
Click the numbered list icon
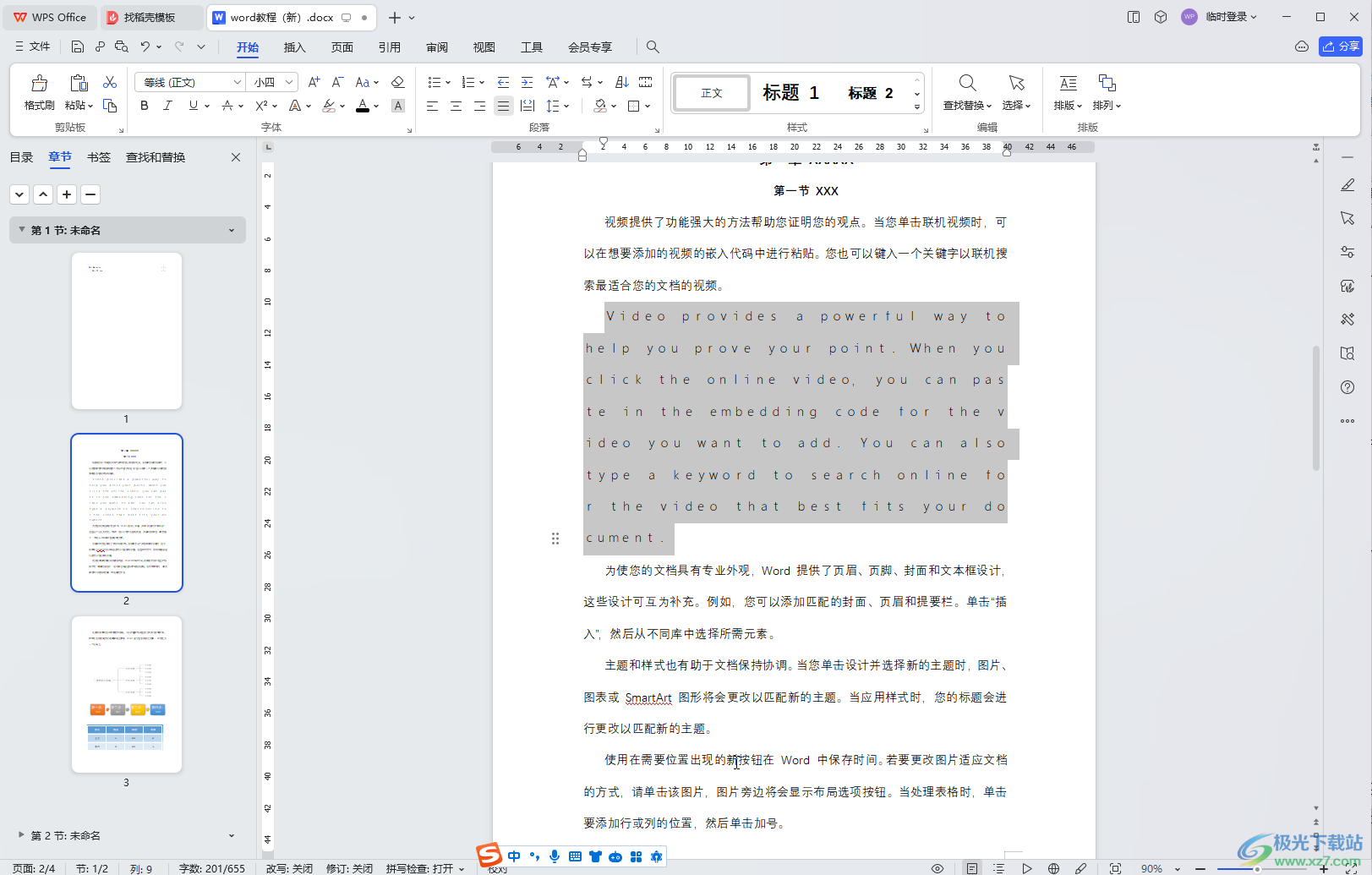tap(468, 82)
